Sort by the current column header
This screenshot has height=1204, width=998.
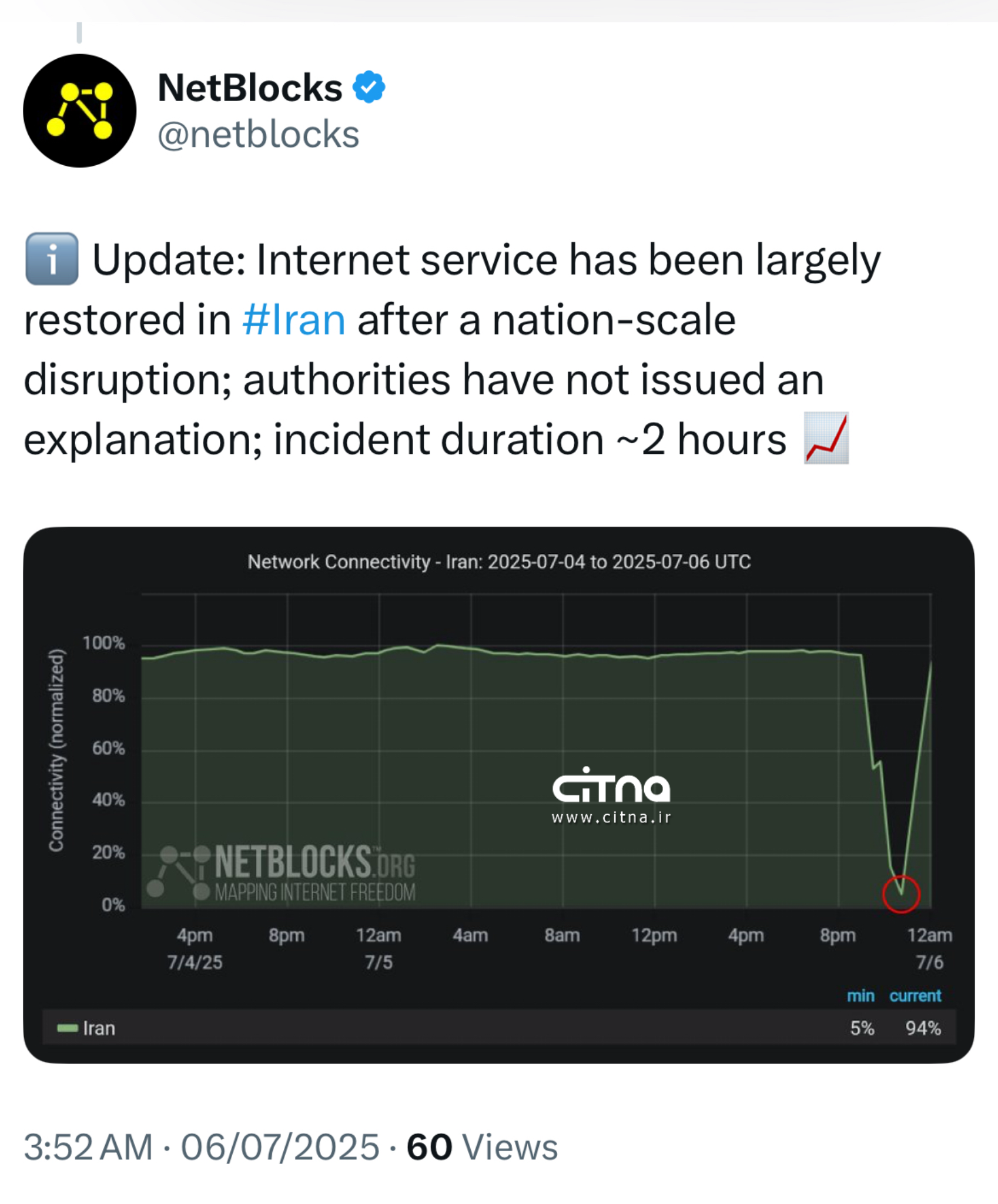pos(915,996)
